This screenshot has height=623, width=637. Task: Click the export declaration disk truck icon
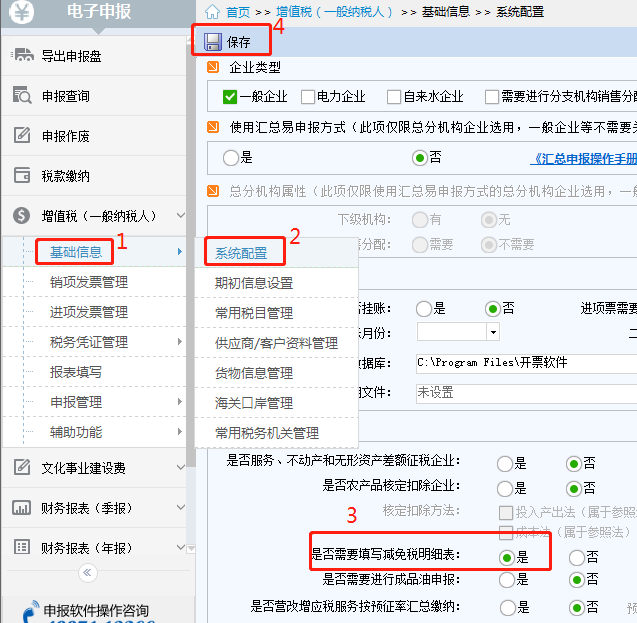click(x=22, y=54)
